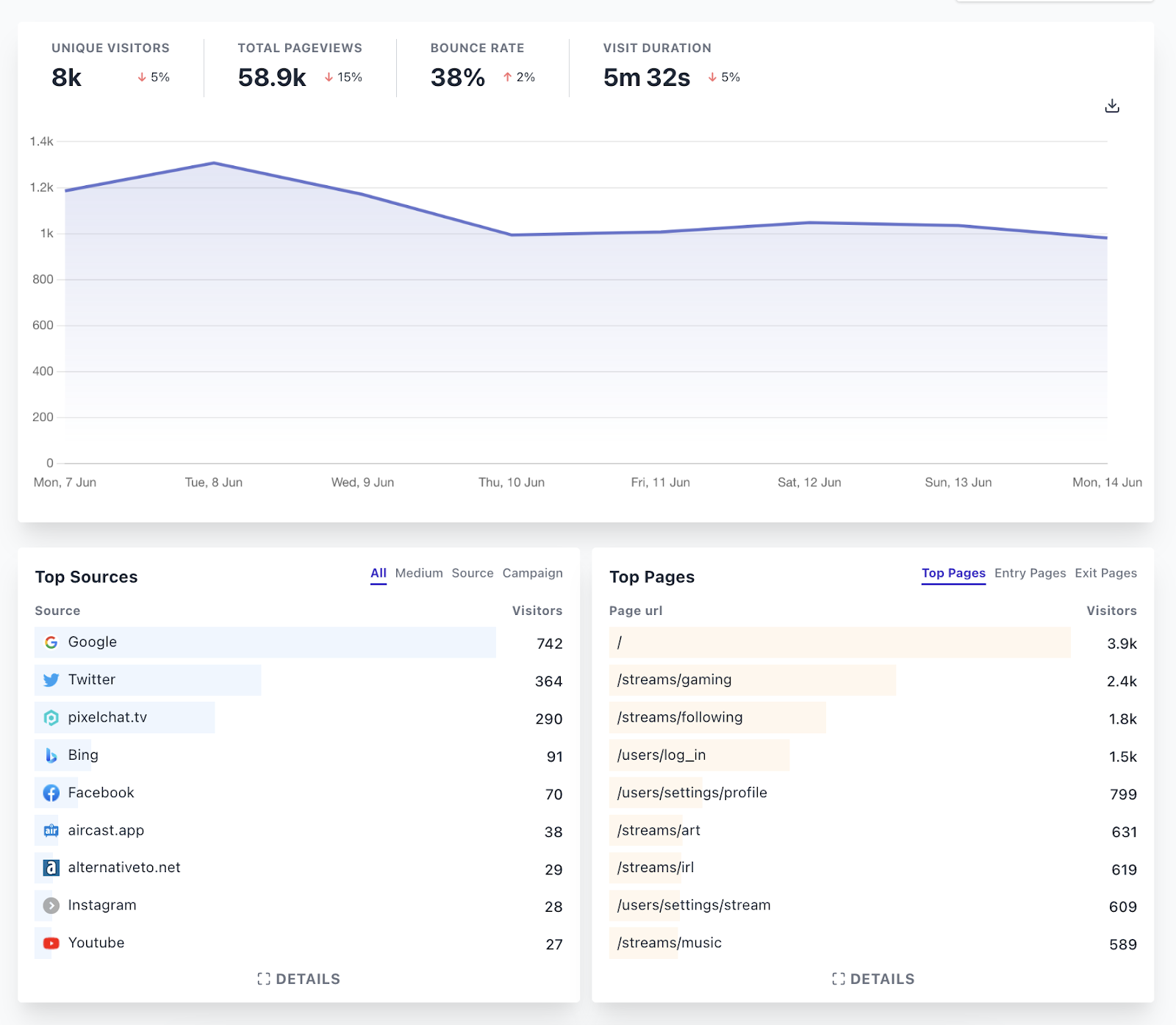Open the /streams/irl page row
The height and width of the screenshot is (1025, 1176).
tap(873, 868)
